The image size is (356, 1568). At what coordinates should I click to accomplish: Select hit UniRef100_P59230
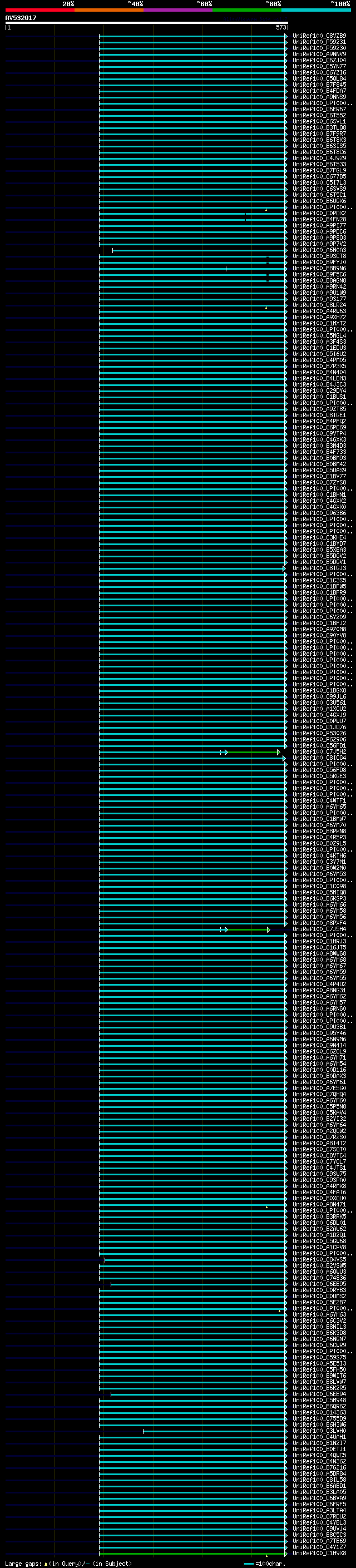pos(319,48)
